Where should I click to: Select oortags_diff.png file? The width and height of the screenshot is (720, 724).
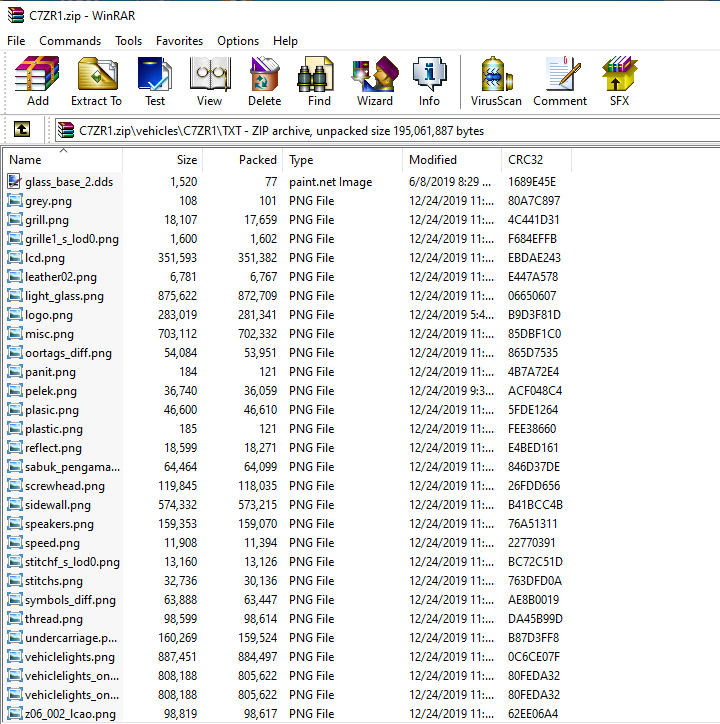(x=68, y=353)
